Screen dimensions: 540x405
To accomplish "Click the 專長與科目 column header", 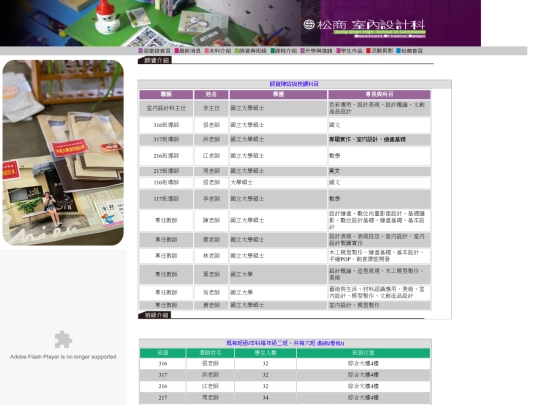I will click(379, 94).
